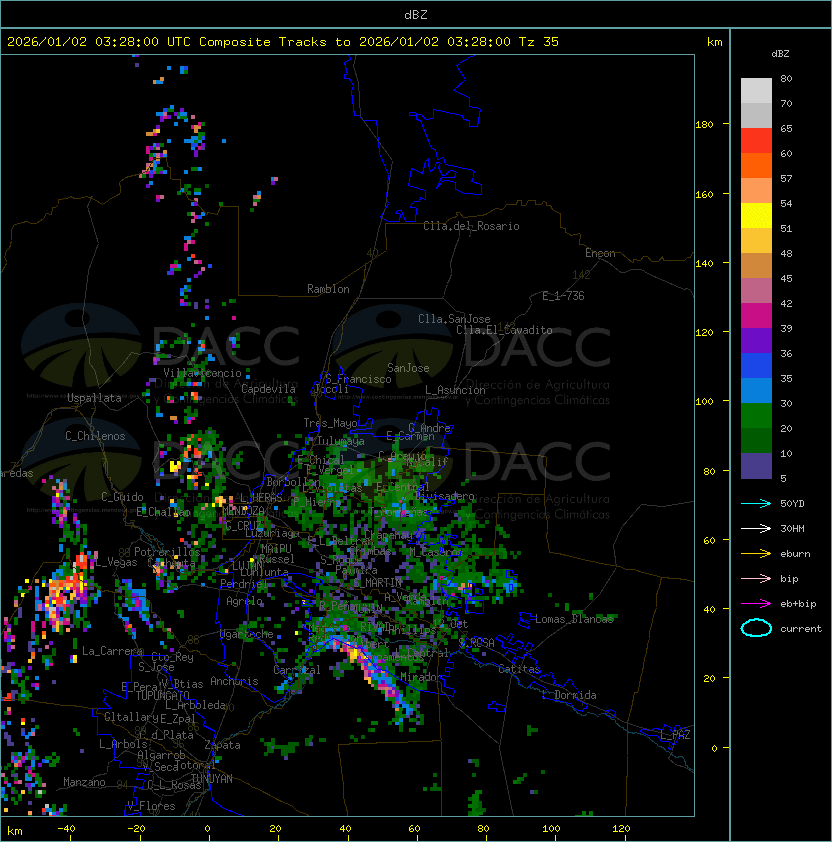Image resolution: width=832 pixels, height=842 pixels.
Task: Select the orange 57-60 dBZ legend swatch
Action: (756, 165)
